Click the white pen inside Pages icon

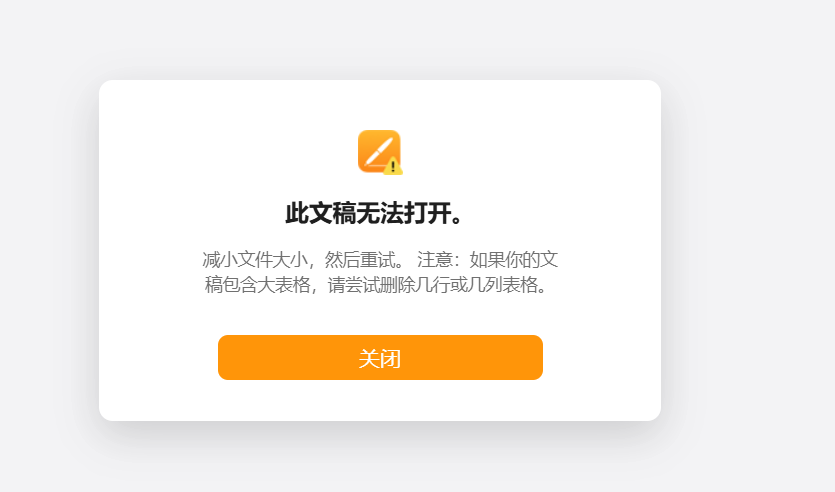379,151
